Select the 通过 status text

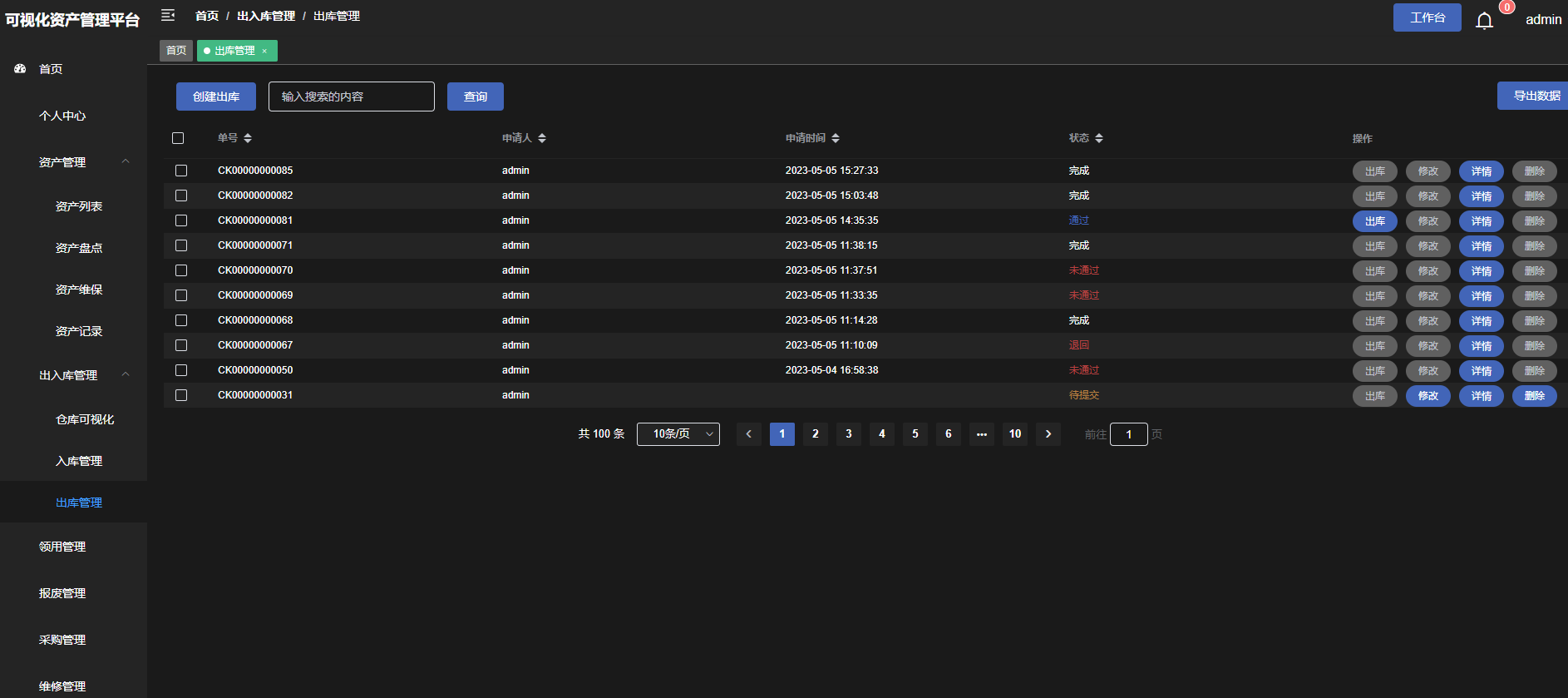click(1079, 220)
